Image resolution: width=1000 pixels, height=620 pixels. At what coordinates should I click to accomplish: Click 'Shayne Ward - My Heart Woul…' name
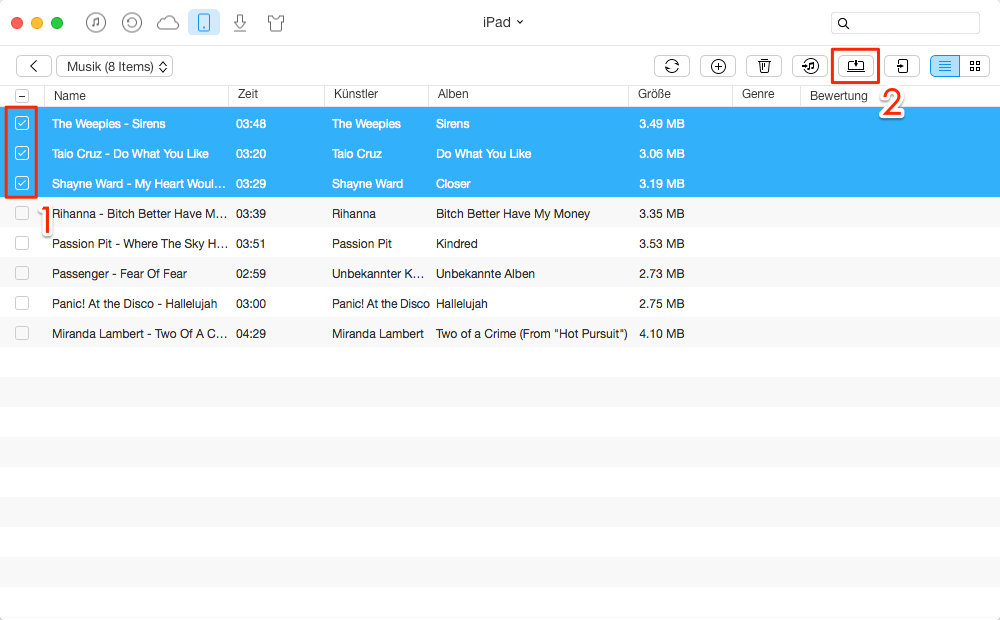138,184
